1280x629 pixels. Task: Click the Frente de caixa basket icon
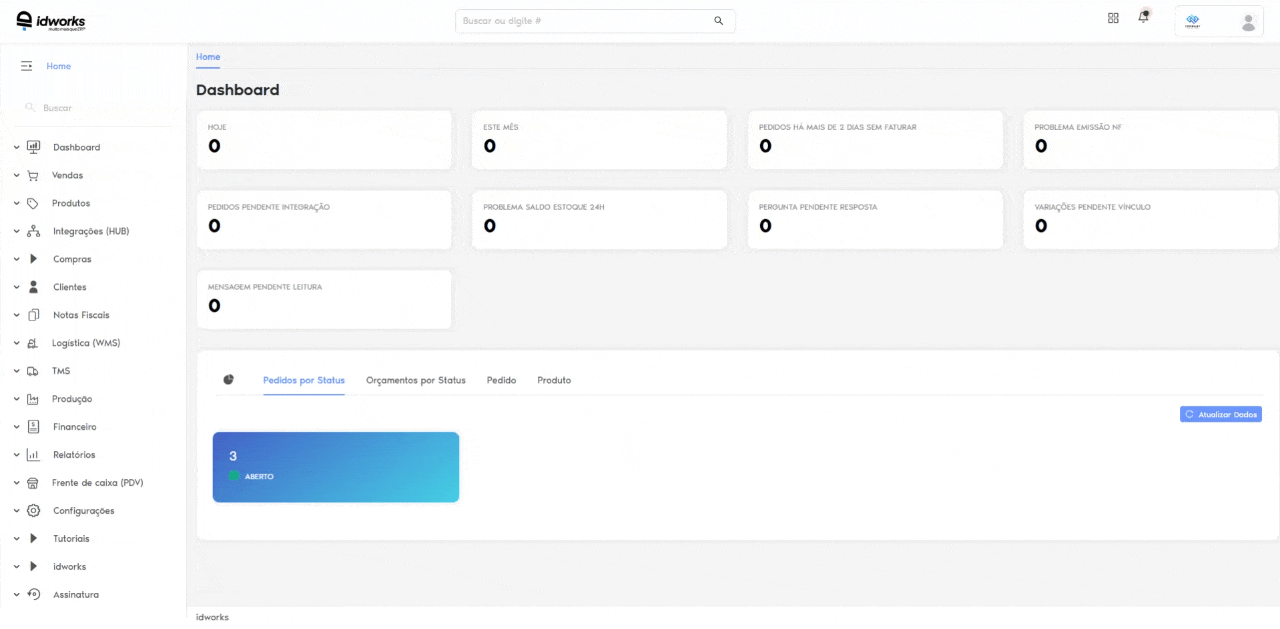pos(33,483)
